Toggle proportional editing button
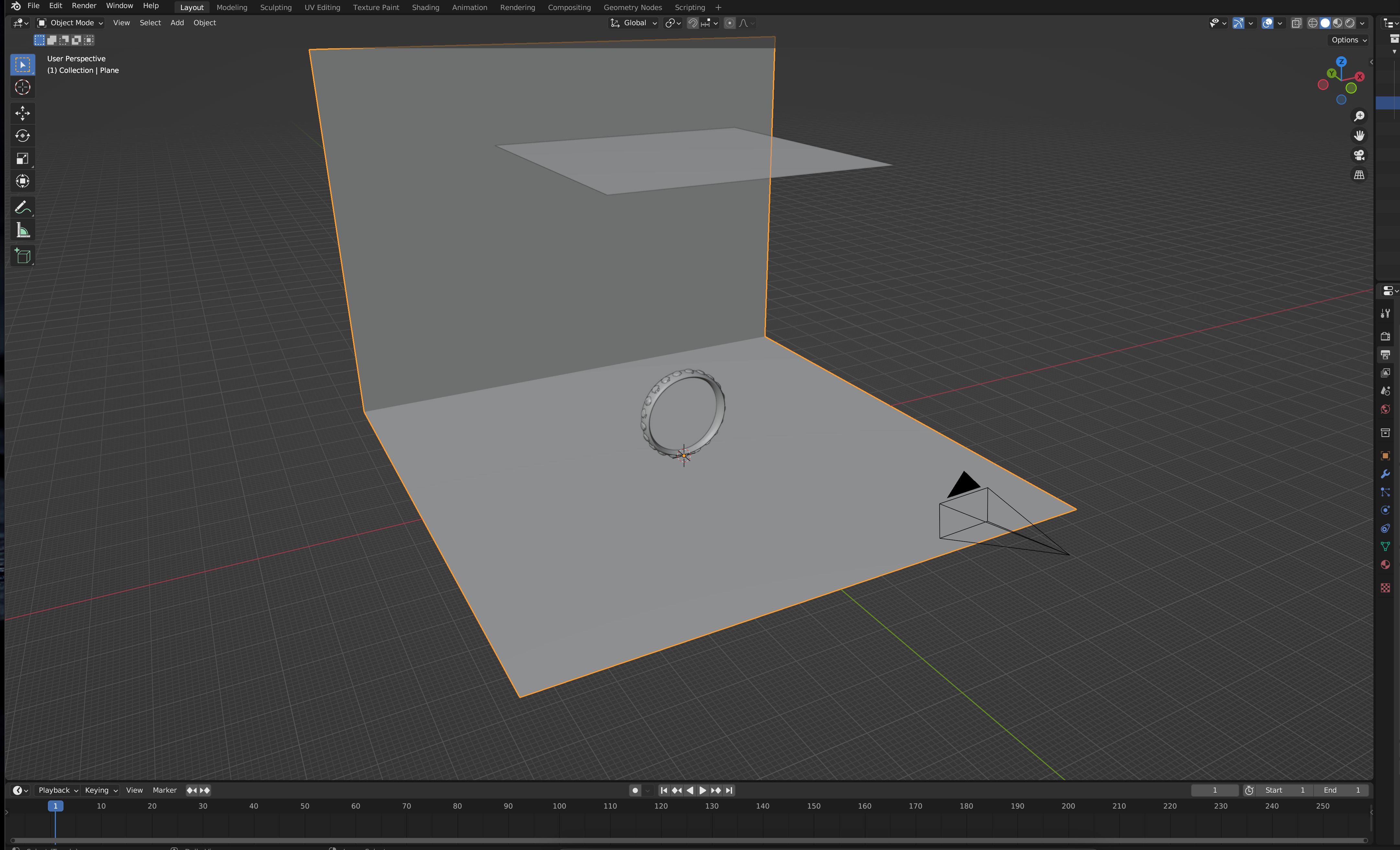 point(730,23)
